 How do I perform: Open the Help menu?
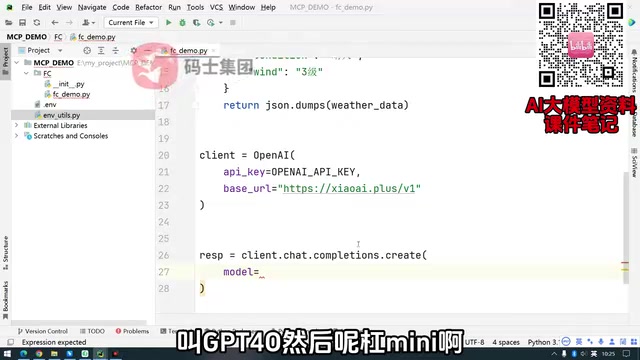268,7
